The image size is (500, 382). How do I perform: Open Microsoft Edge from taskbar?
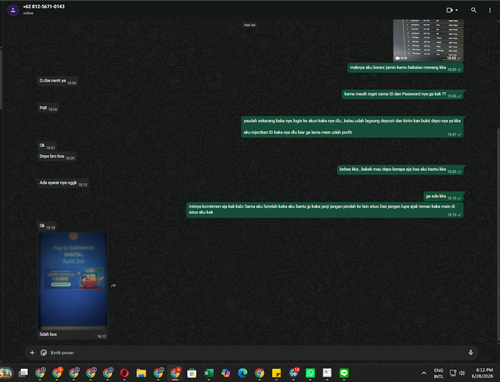click(x=243, y=373)
